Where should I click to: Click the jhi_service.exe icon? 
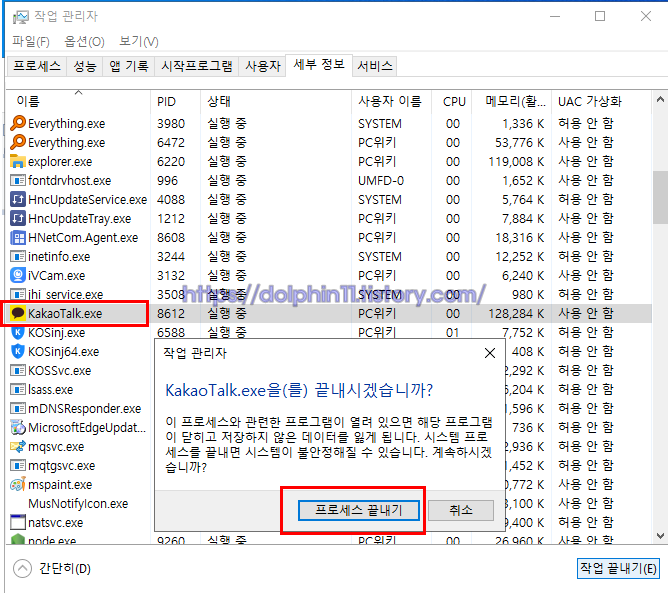click(x=17, y=294)
